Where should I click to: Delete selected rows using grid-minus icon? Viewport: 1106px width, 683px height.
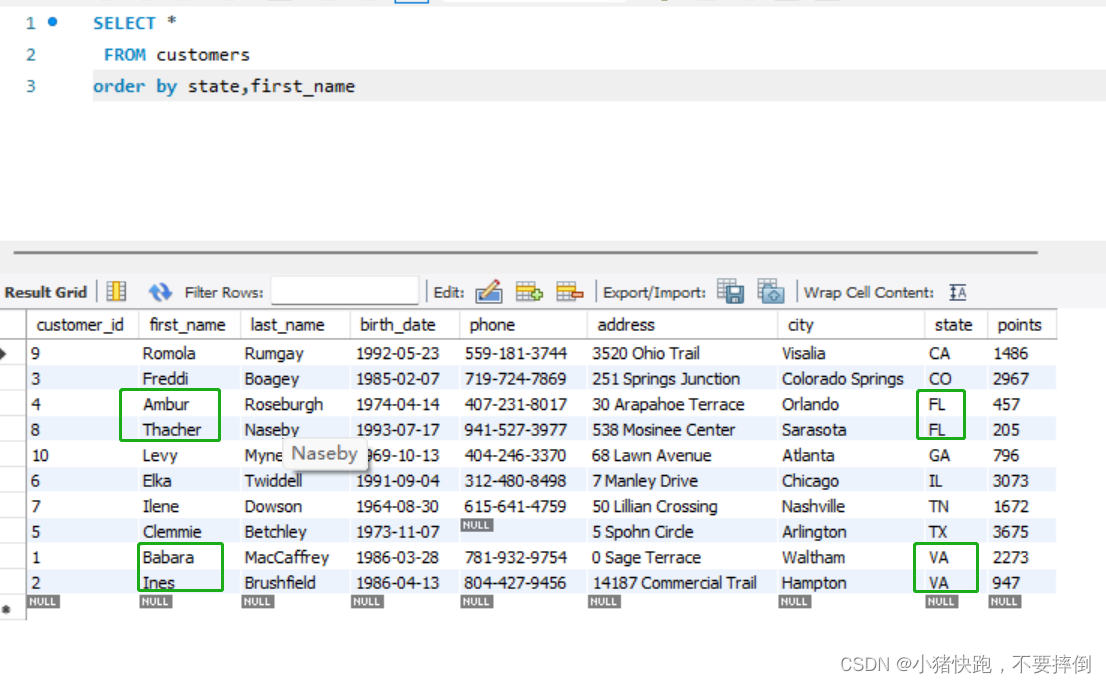point(569,292)
